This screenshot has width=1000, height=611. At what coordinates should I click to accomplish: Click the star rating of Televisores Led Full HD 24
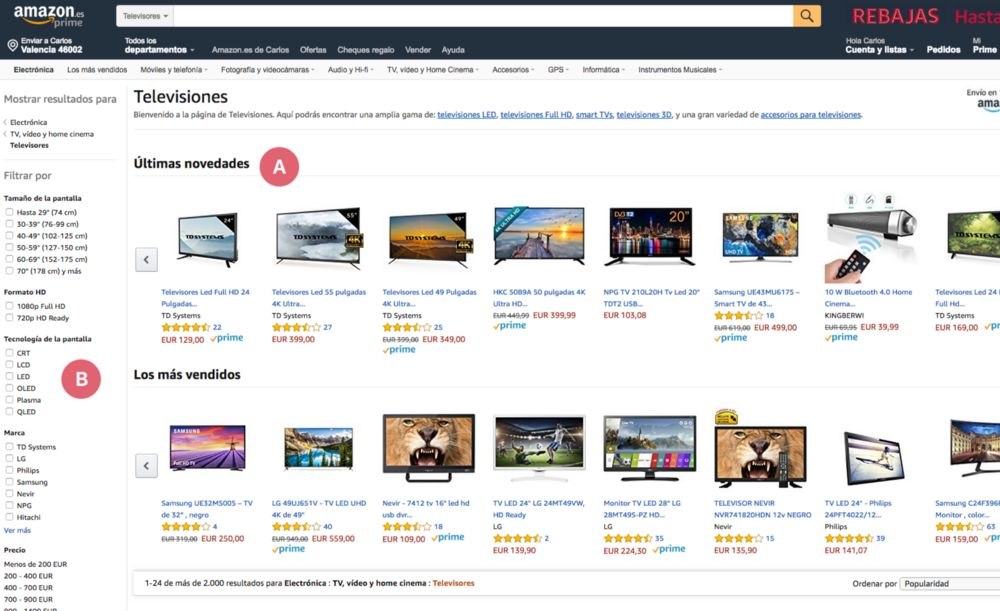[x=186, y=327]
